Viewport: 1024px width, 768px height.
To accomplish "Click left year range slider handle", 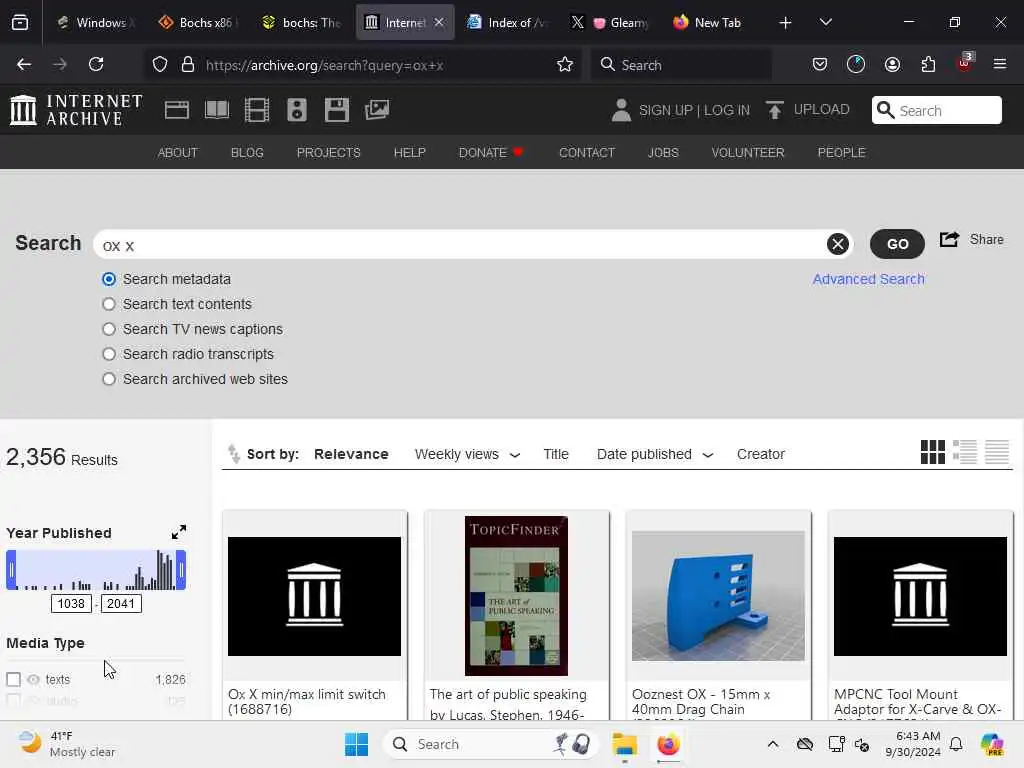I will pyautogui.click(x=11, y=570).
